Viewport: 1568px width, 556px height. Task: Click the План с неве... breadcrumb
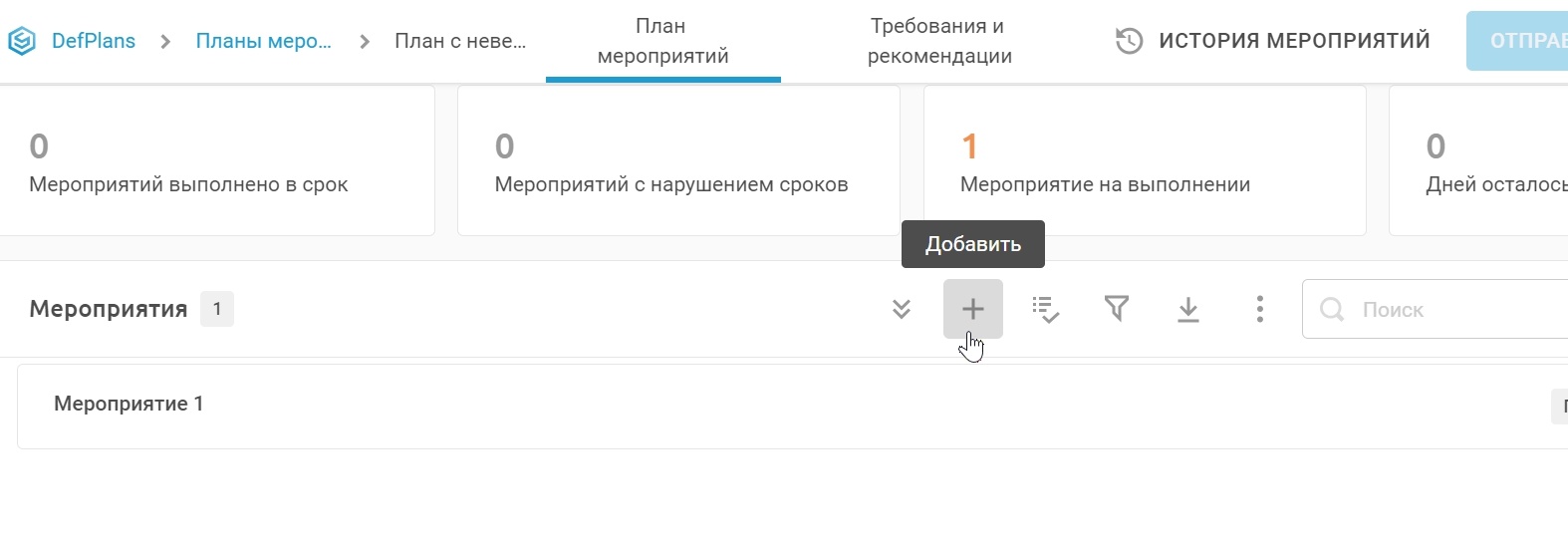coord(459,41)
